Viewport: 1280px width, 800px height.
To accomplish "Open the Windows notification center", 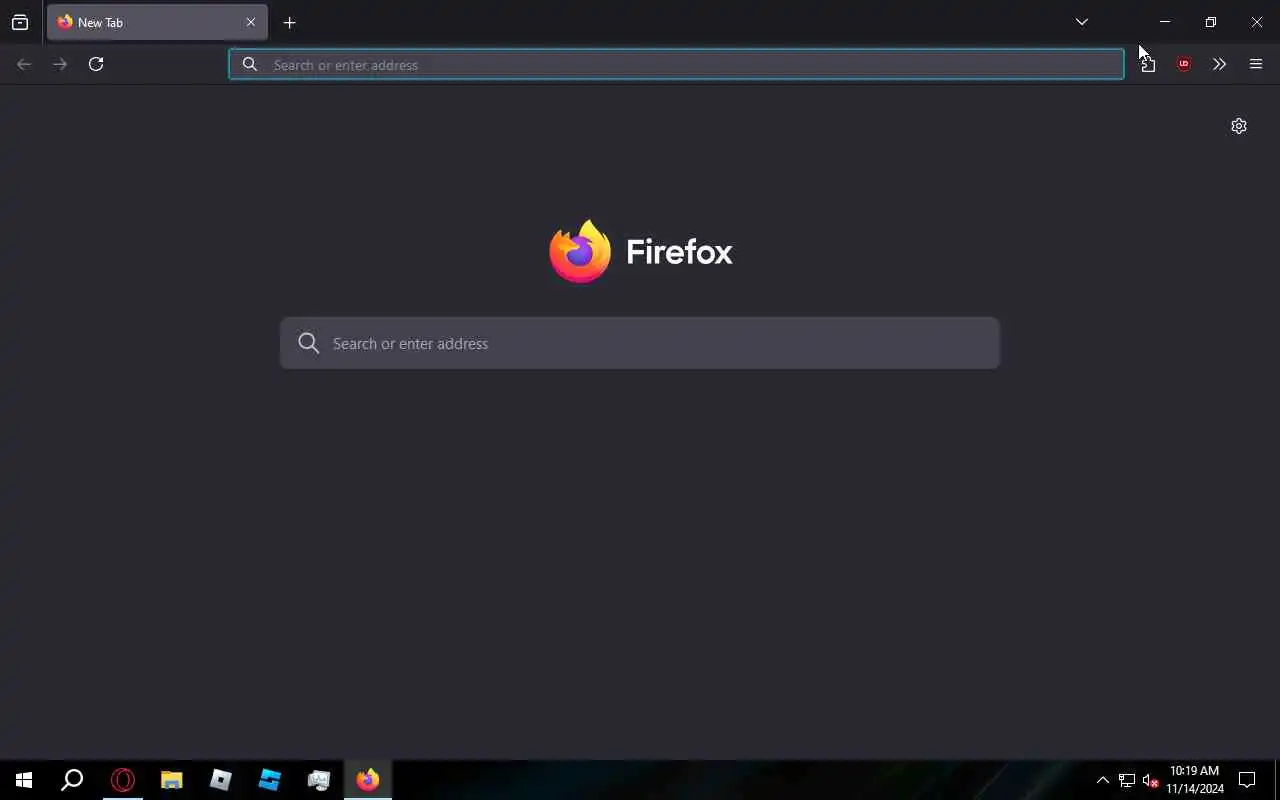I will [1247, 780].
